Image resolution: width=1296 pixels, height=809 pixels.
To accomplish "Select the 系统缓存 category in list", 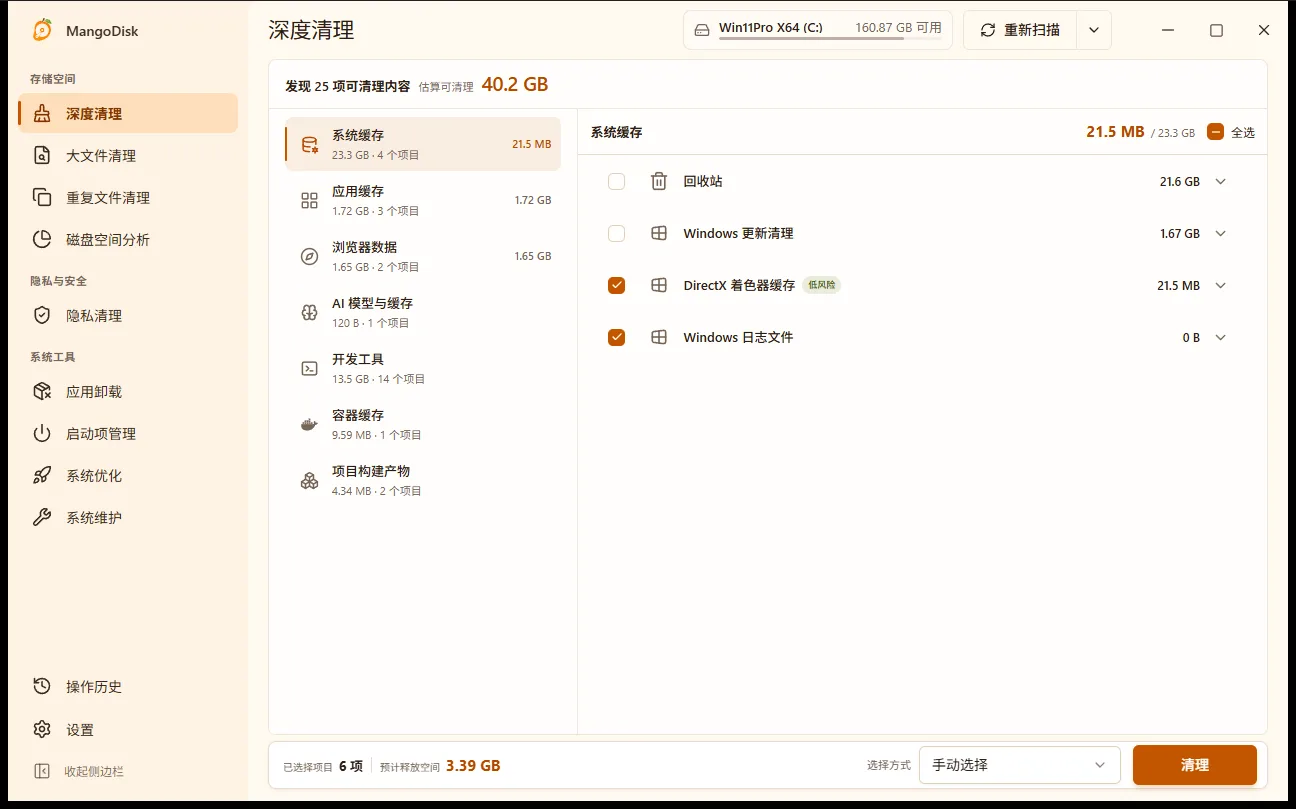I will (x=423, y=145).
